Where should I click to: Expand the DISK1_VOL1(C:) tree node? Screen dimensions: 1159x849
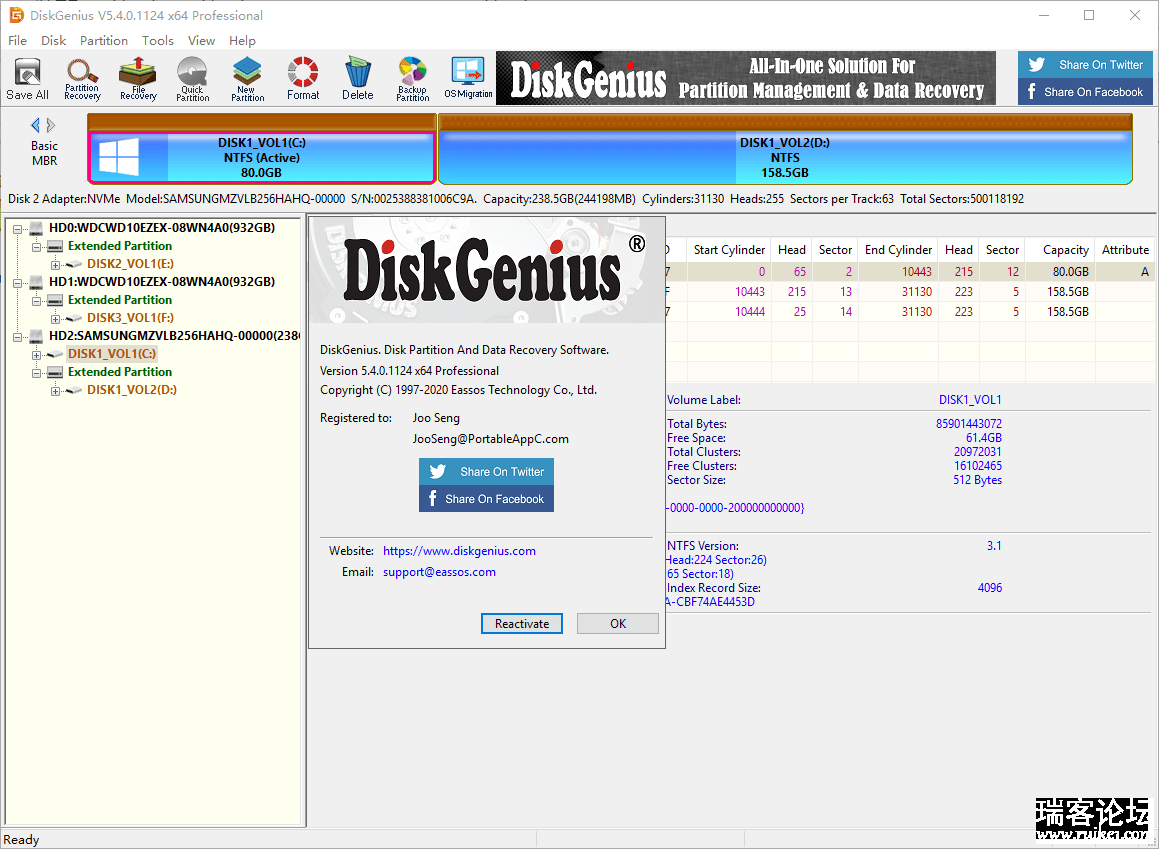(36, 355)
